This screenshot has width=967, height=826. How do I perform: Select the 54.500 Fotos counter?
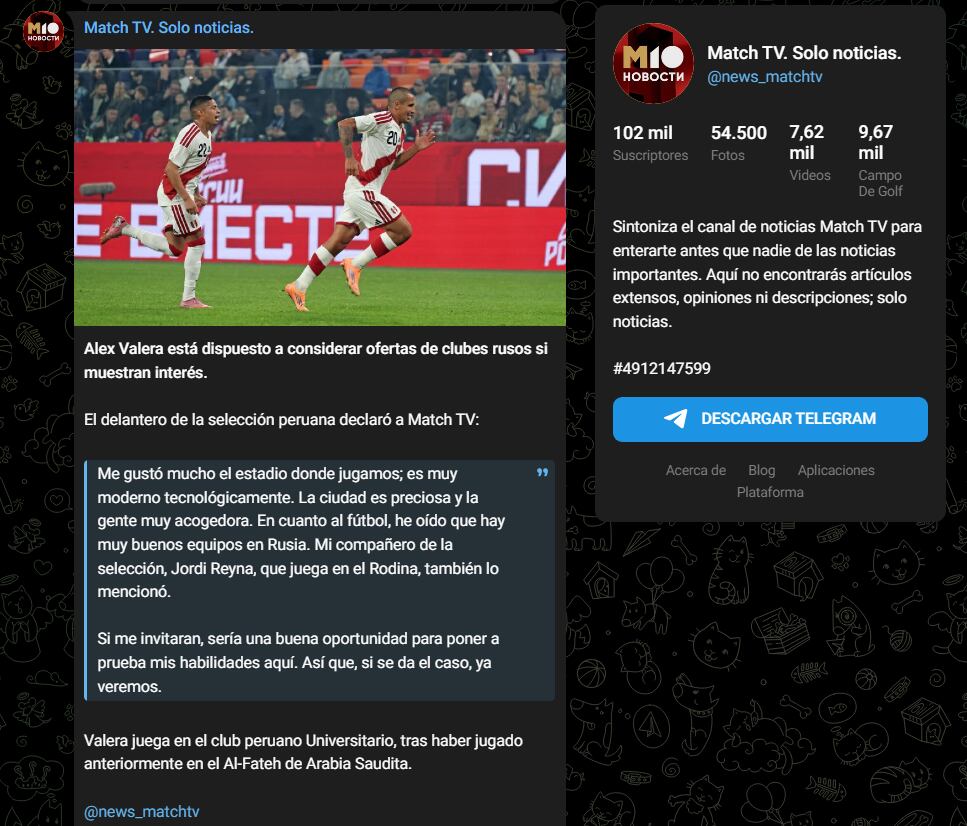(x=738, y=143)
